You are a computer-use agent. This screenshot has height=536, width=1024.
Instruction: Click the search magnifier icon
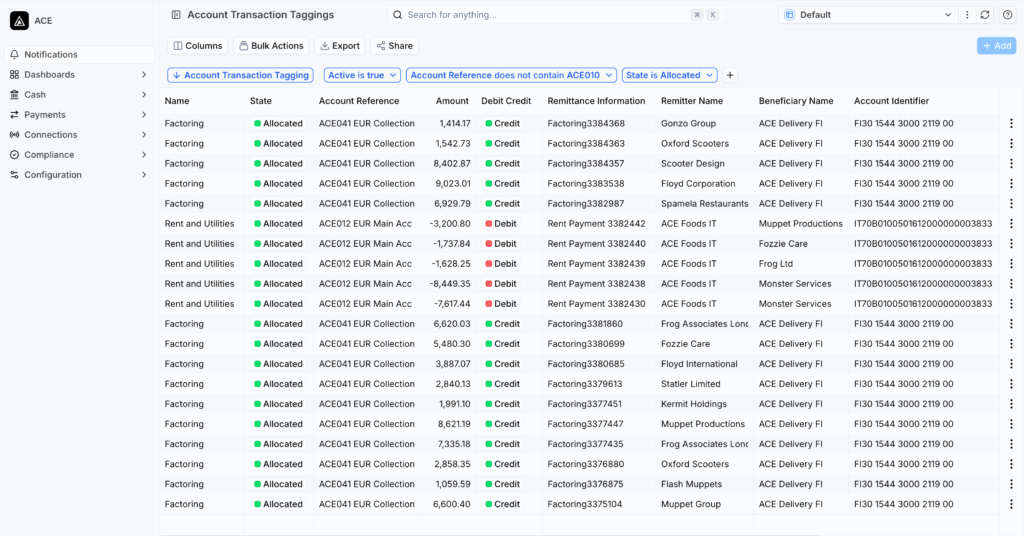[x=398, y=14]
